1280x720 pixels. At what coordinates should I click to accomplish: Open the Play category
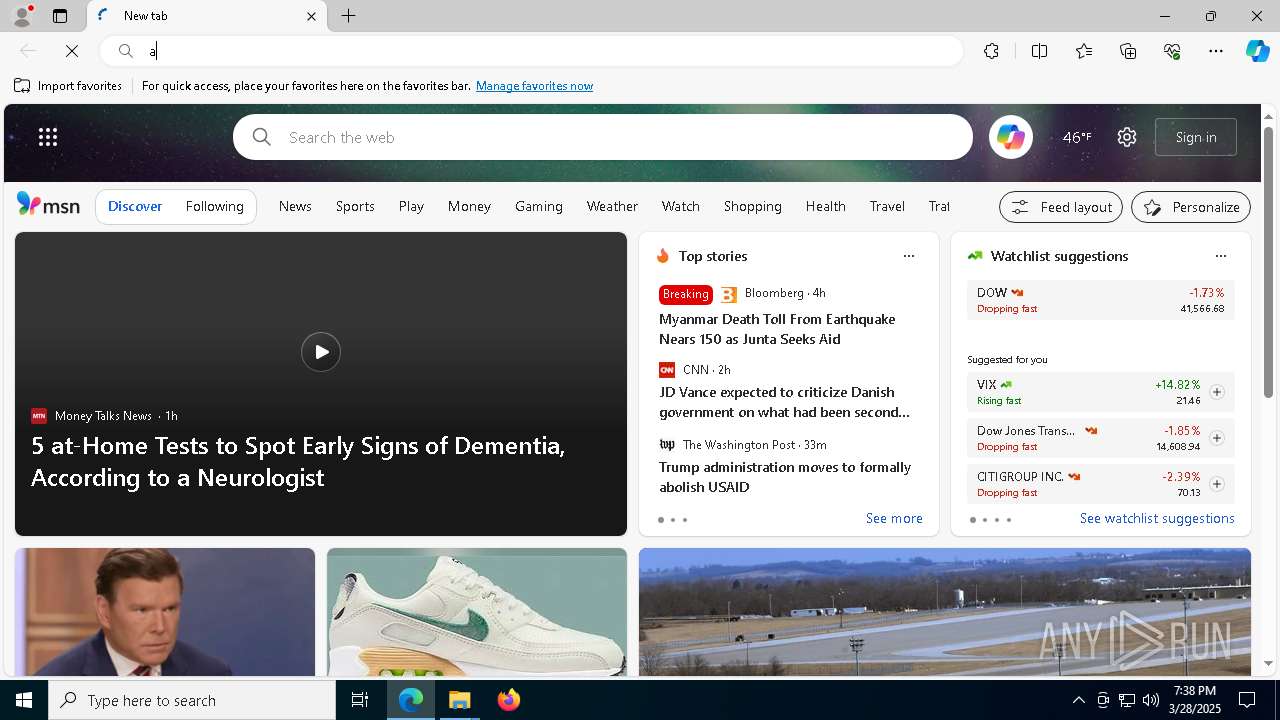[411, 206]
